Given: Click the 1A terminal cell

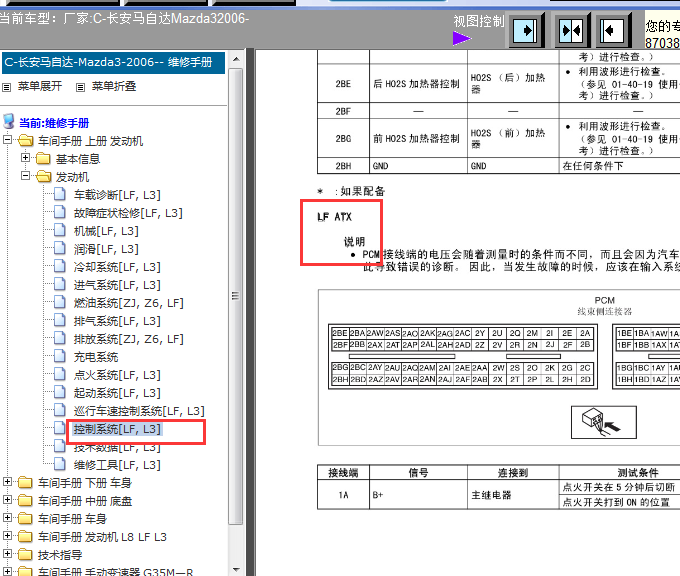Looking at the screenshot, I should (343, 494).
